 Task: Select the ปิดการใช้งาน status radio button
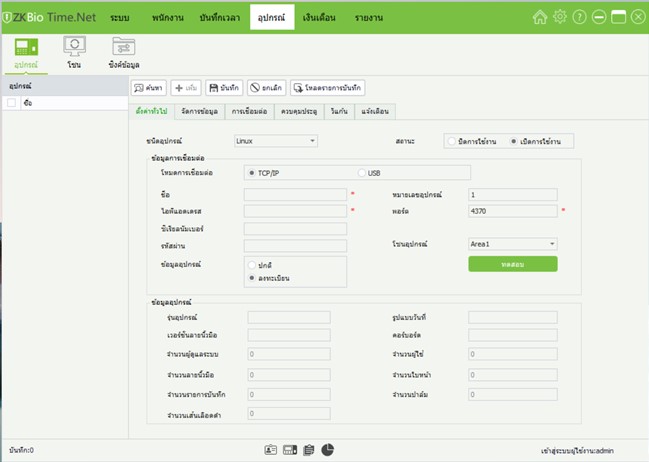pyautogui.click(x=452, y=141)
